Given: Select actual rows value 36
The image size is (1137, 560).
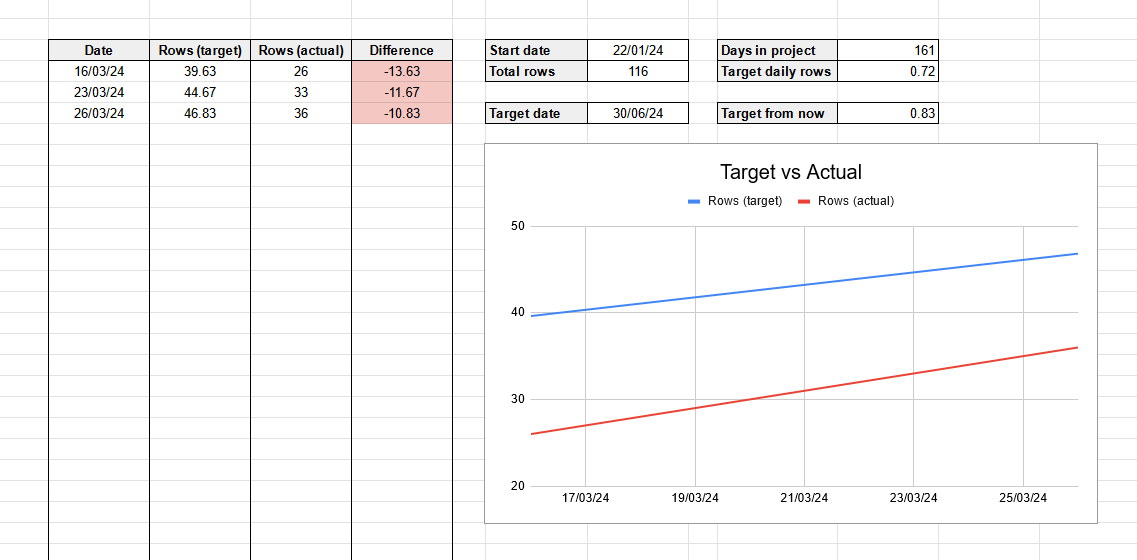Looking at the screenshot, I should coord(301,114).
